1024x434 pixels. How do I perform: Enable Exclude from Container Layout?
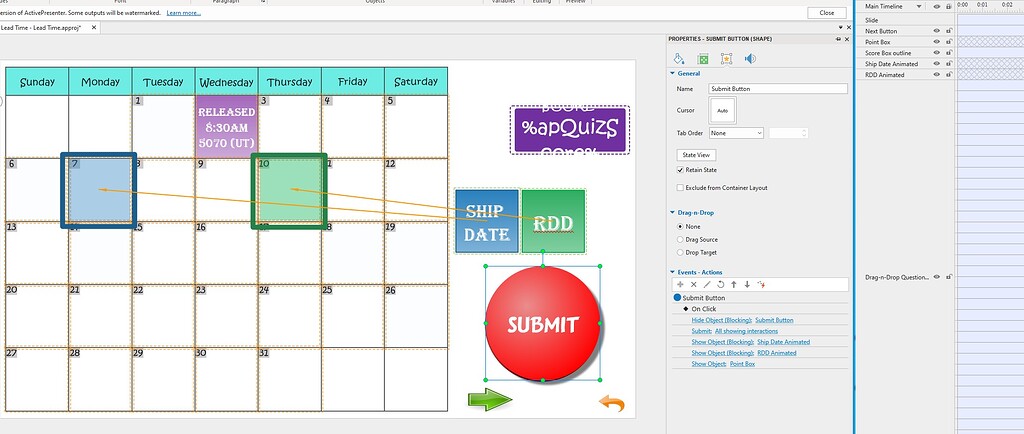(x=681, y=187)
